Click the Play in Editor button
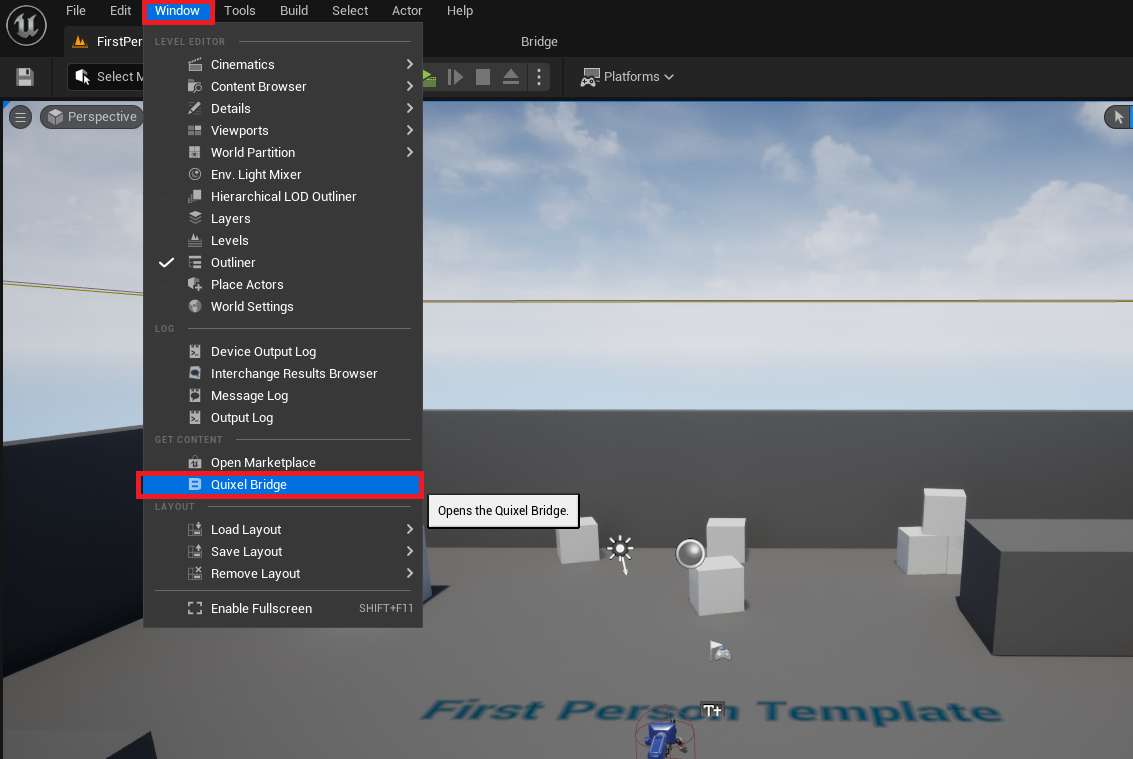 coord(427,77)
